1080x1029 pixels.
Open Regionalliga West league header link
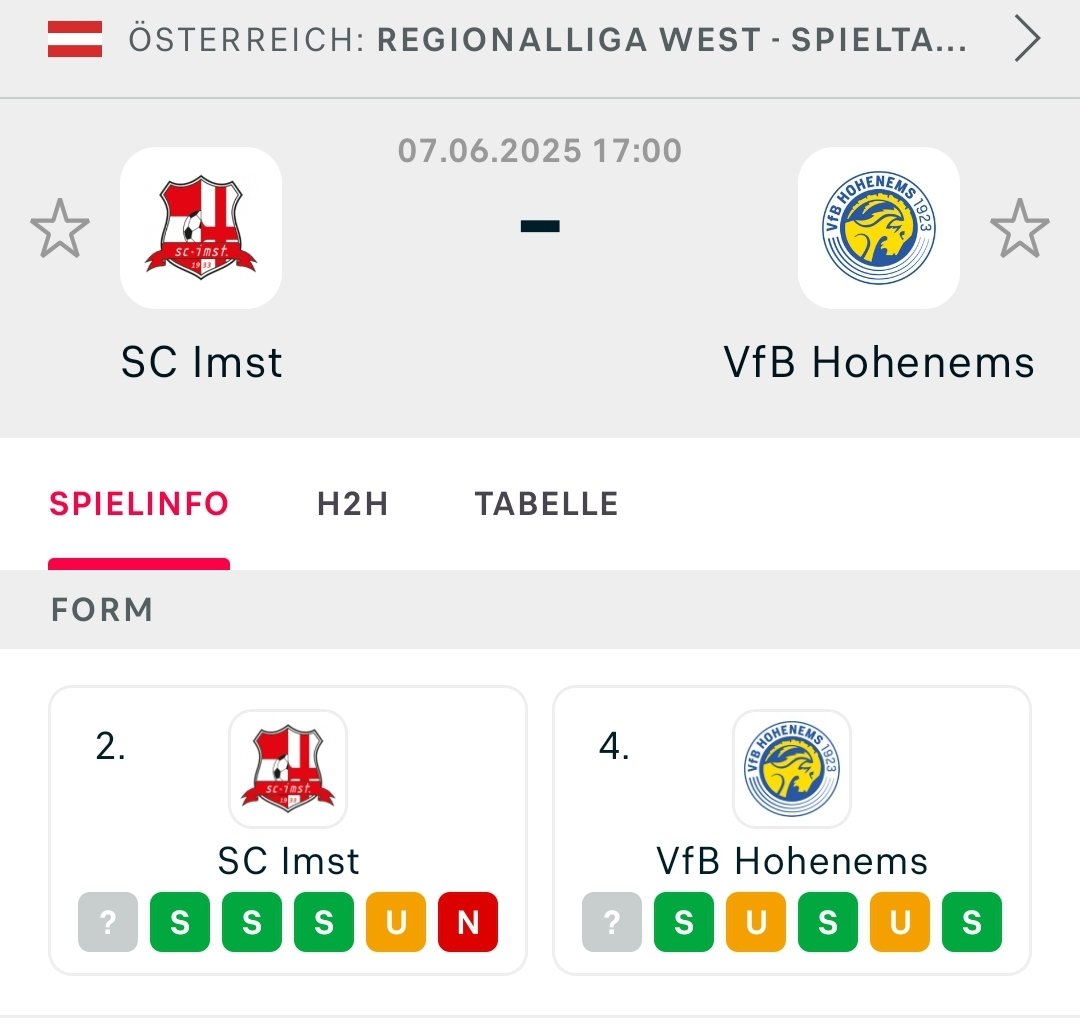point(548,39)
